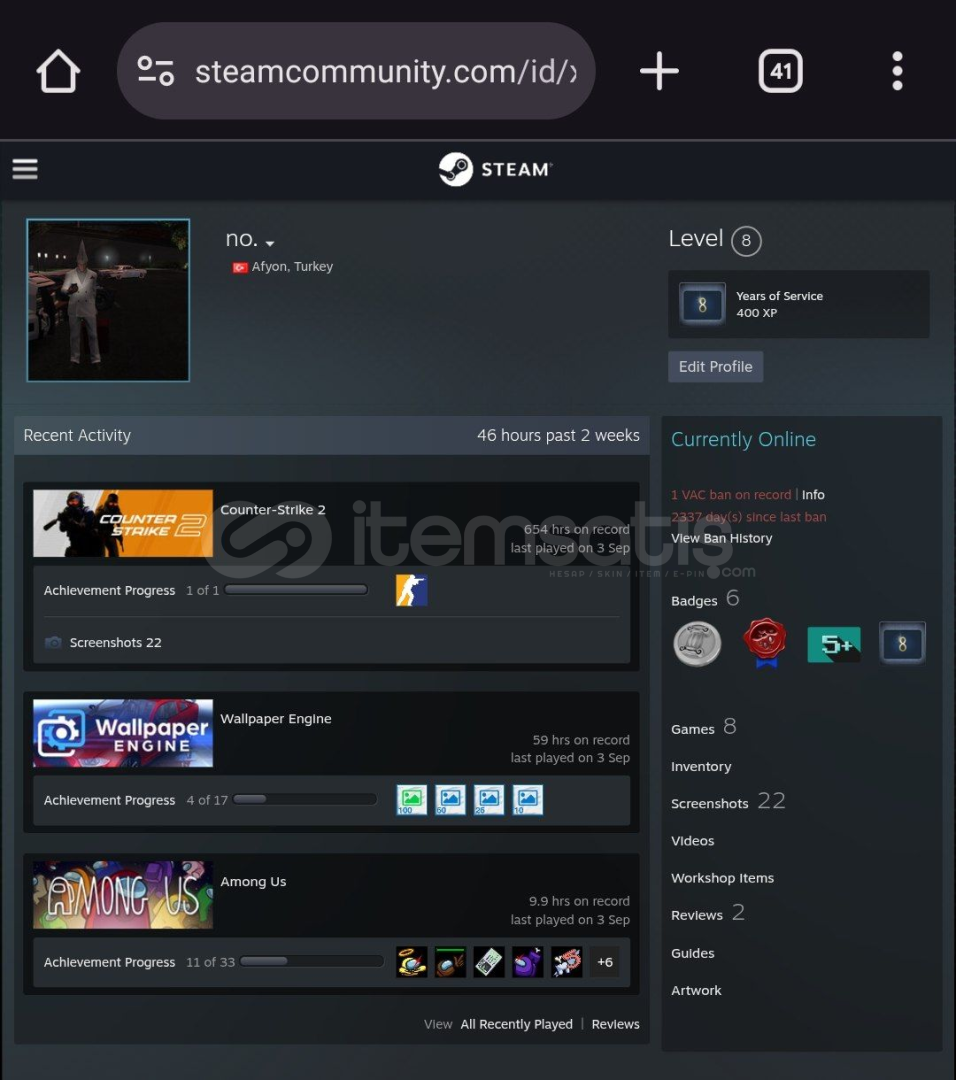Viewport: 956px width, 1080px height.
Task: Open the Inventory section
Action: [701, 767]
